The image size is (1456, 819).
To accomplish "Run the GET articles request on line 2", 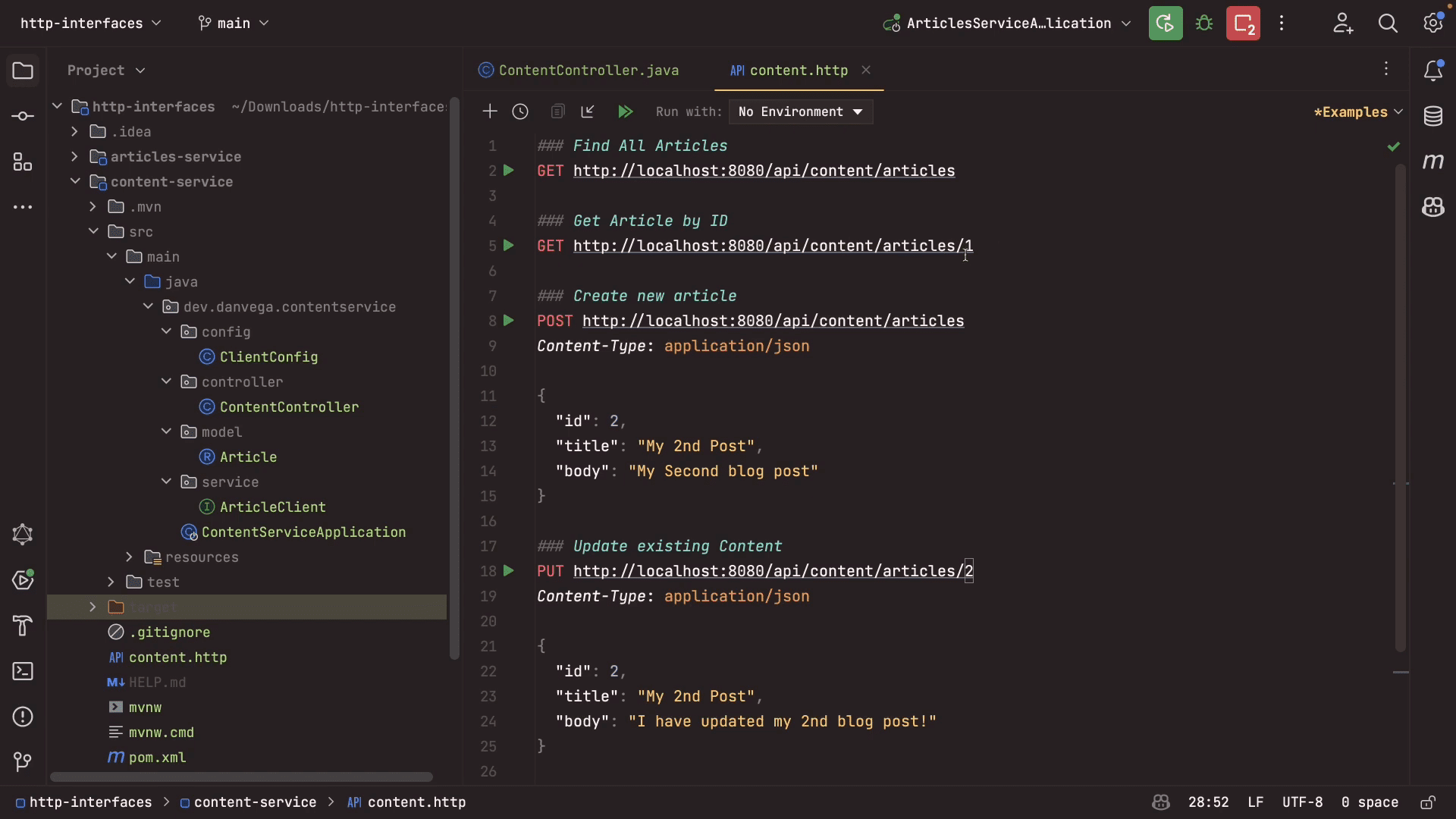I will [x=509, y=171].
